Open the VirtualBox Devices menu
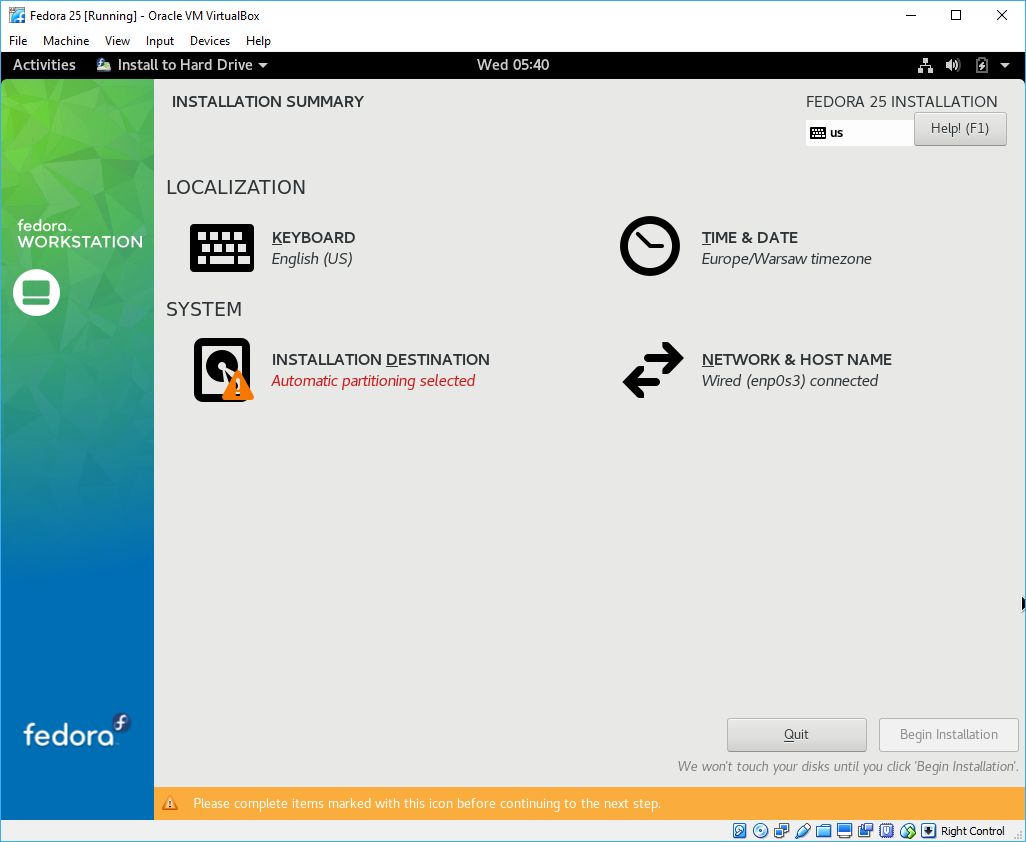 click(210, 41)
